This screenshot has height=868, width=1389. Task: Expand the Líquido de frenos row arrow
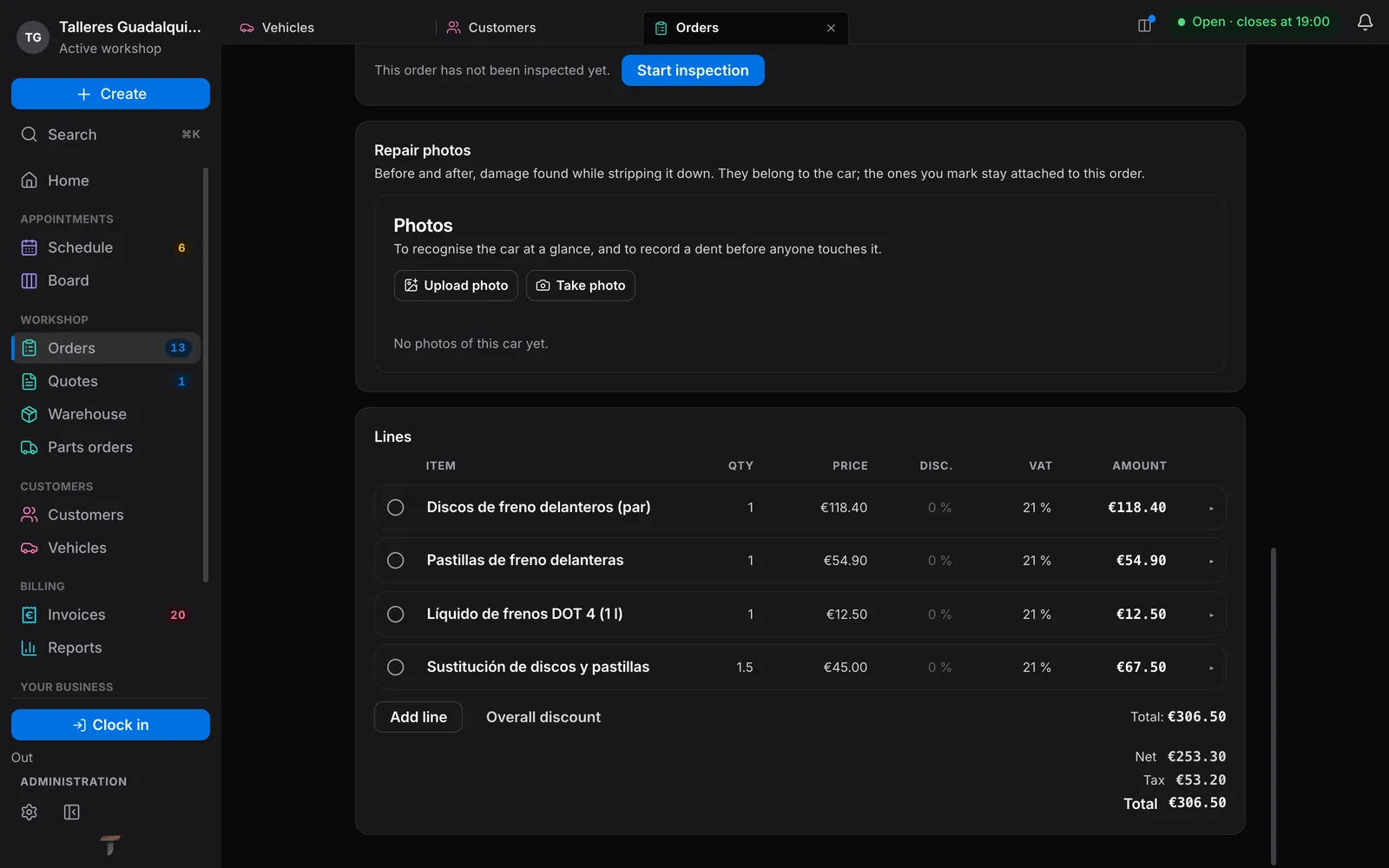click(1211, 615)
